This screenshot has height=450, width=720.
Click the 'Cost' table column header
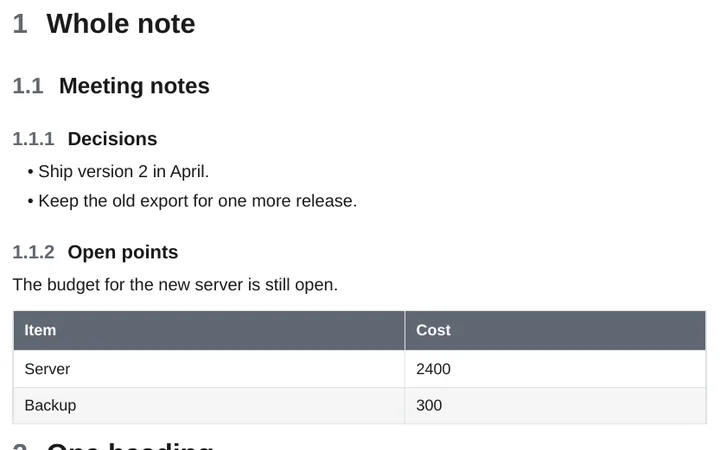coord(555,330)
